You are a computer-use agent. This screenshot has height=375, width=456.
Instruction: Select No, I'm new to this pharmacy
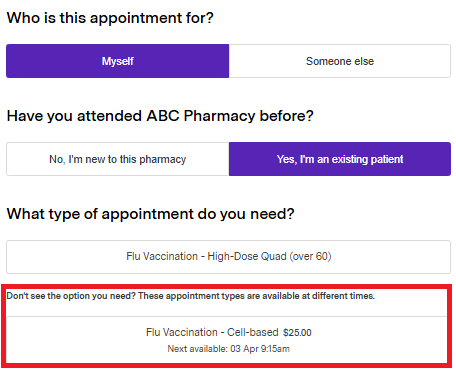[118, 159]
